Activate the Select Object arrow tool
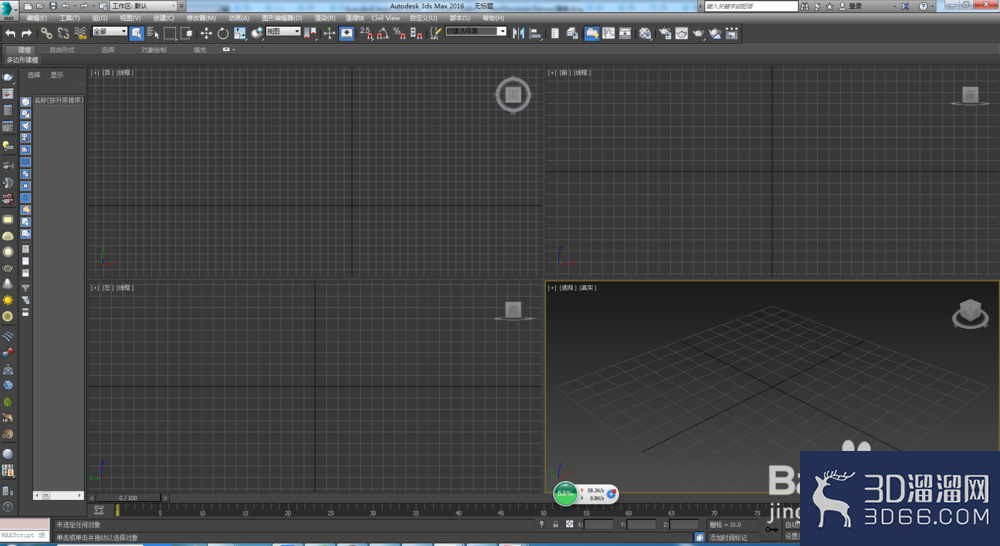The image size is (1000, 546). (x=136, y=33)
